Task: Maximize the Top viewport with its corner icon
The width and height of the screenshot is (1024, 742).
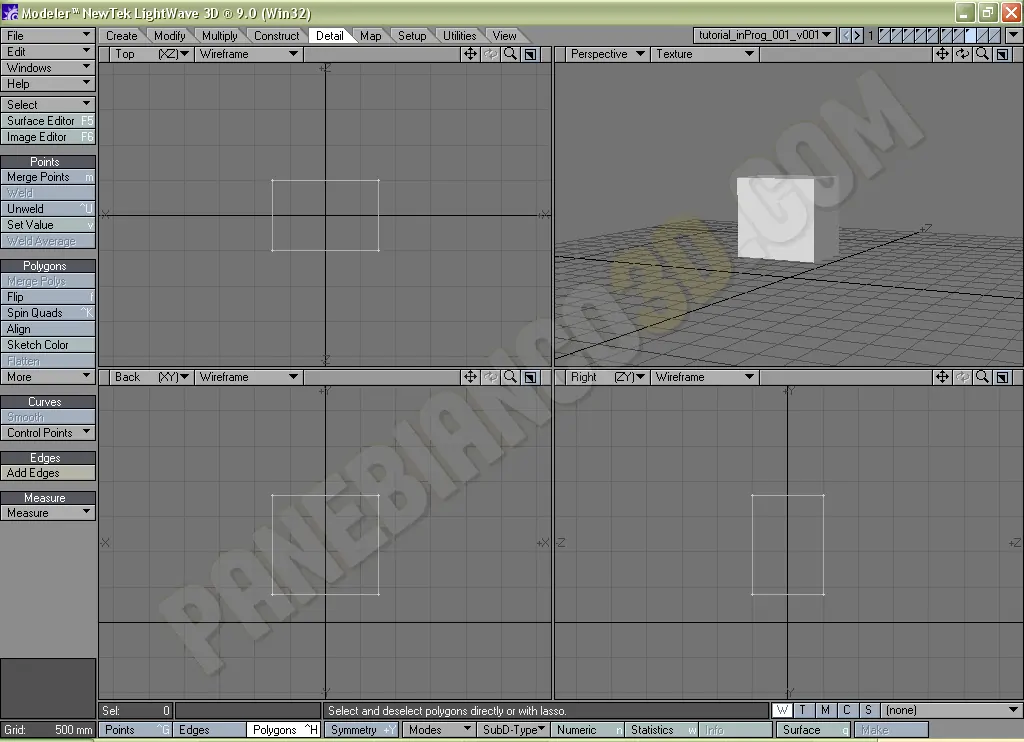Action: pyautogui.click(x=530, y=54)
